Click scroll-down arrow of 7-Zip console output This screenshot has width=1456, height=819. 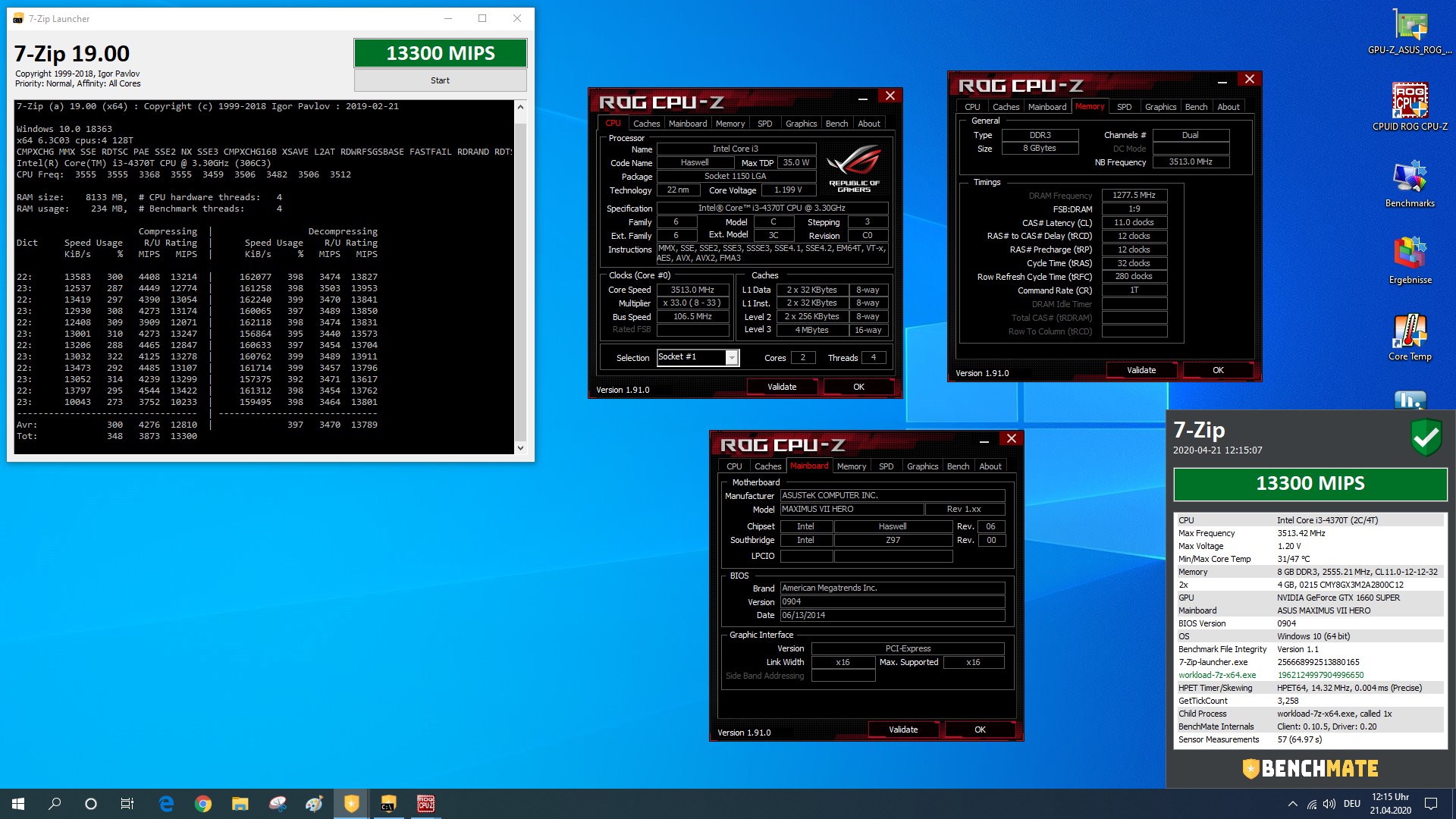pyautogui.click(x=520, y=447)
